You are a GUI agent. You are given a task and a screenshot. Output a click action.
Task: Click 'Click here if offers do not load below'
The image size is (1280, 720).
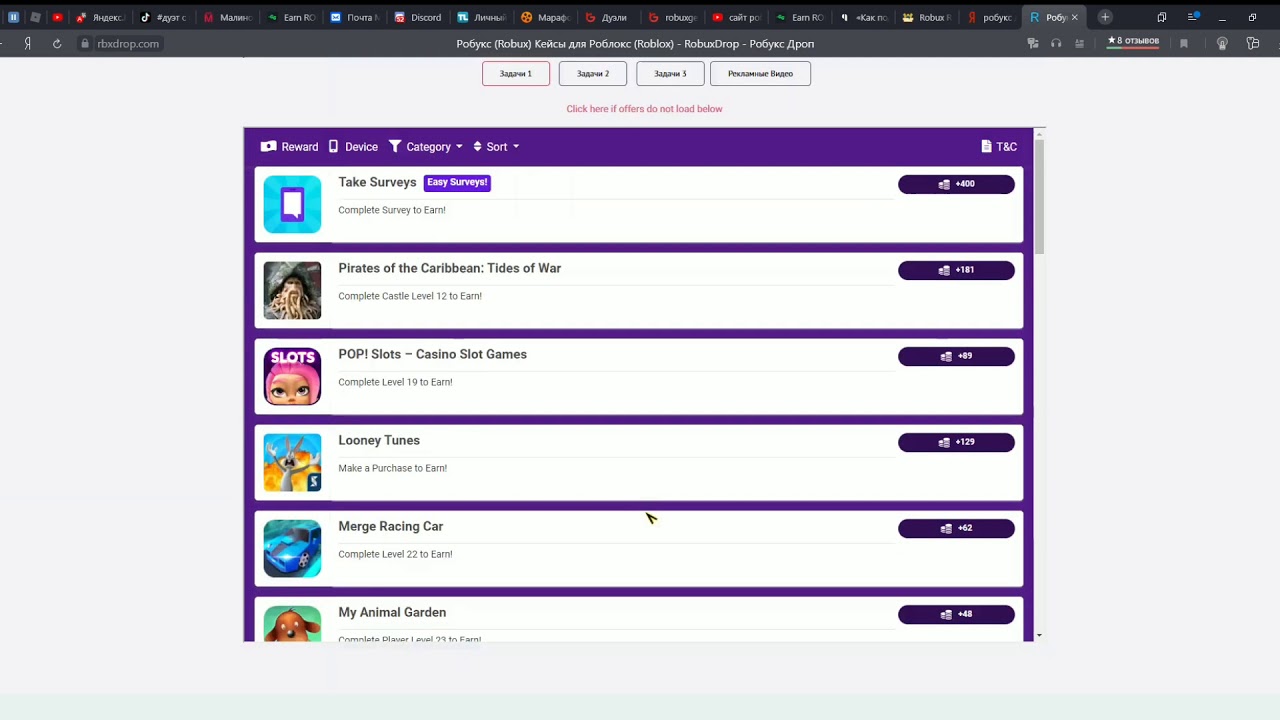point(644,109)
